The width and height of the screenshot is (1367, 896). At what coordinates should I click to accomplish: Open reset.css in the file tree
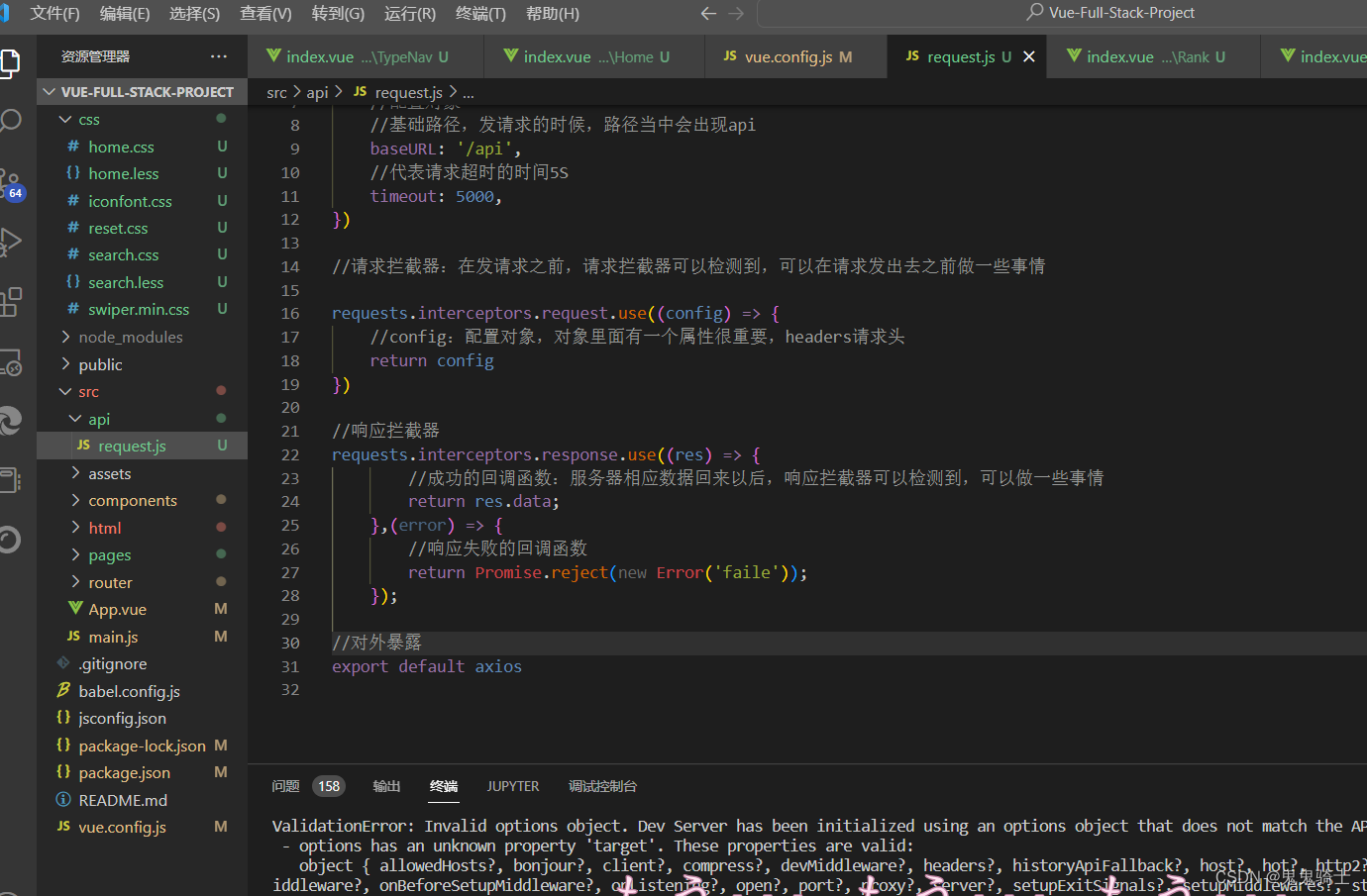point(142,228)
